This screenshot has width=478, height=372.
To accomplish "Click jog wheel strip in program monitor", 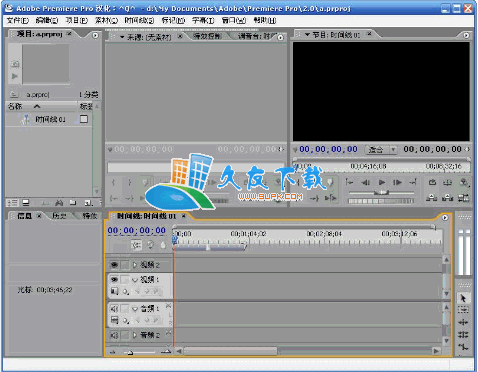I will 381,201.
